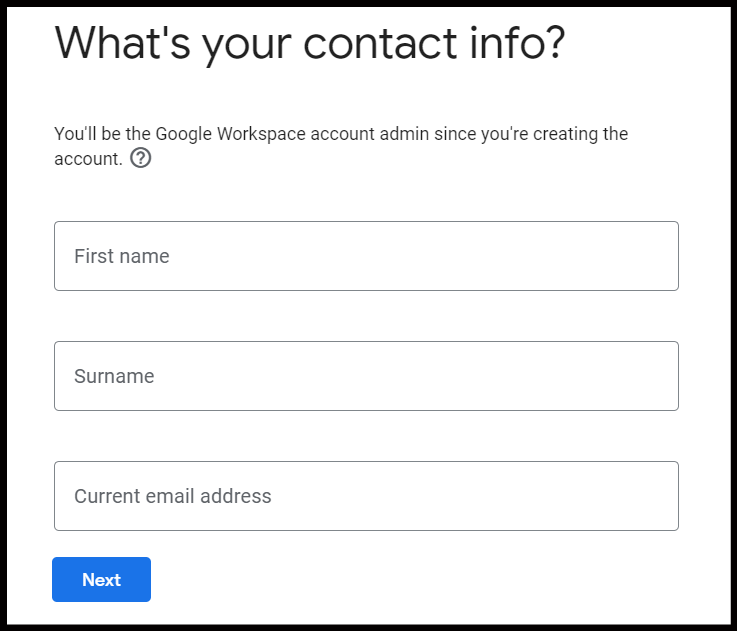The image size is (737, 631).
Task: Click the "Current email address" placeholder text
Action: tap(173, 496)
